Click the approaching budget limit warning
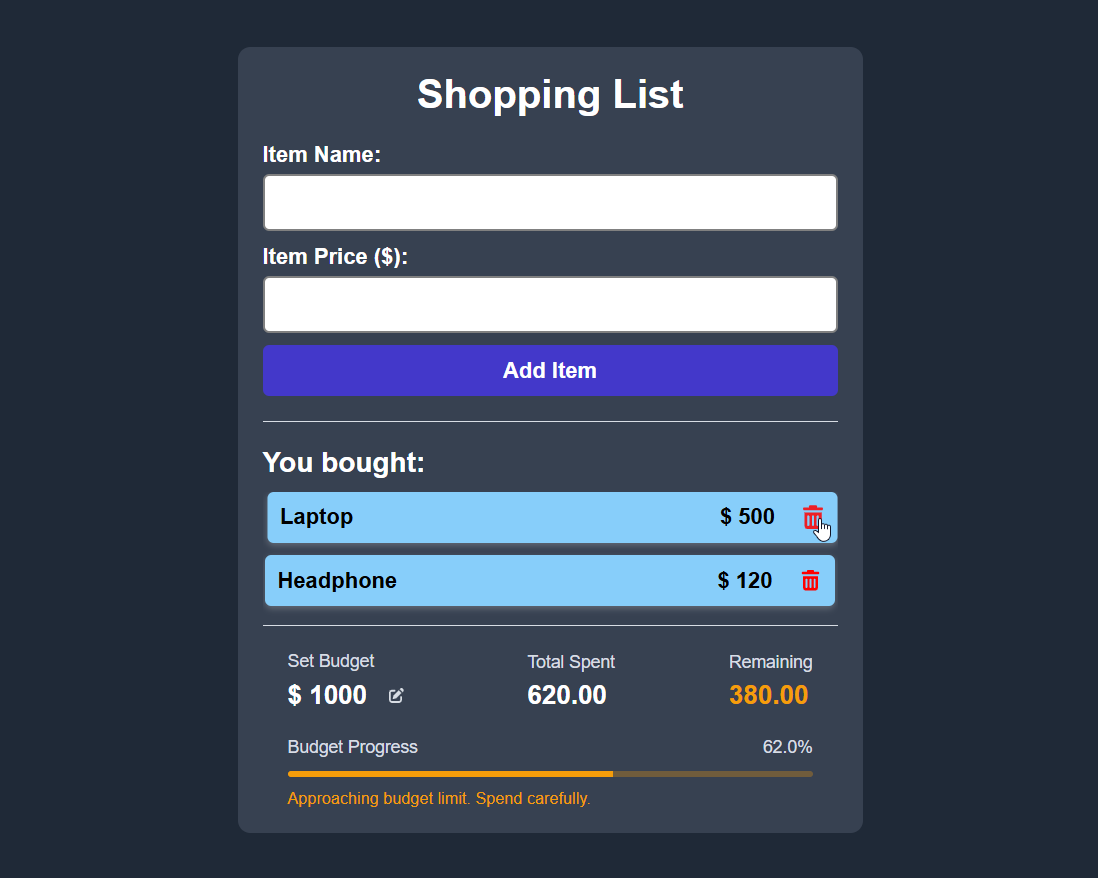The width and height of the screenshot is (1098, 878). [x=439, y=798]
